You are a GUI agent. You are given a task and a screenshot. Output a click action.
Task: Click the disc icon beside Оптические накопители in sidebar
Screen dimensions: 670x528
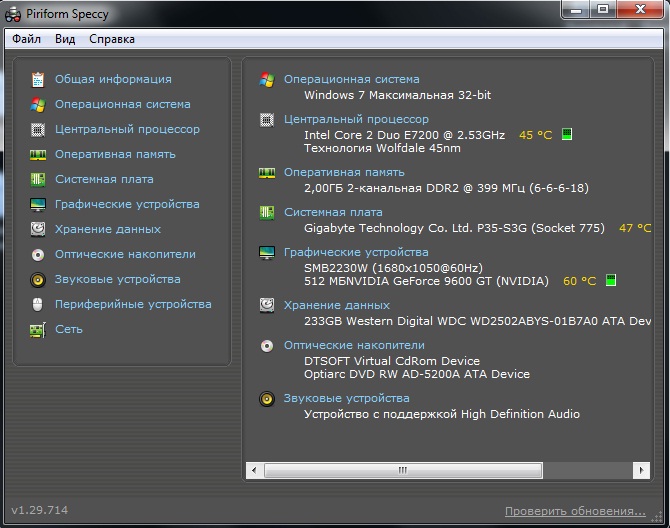[x=38, y=254]
